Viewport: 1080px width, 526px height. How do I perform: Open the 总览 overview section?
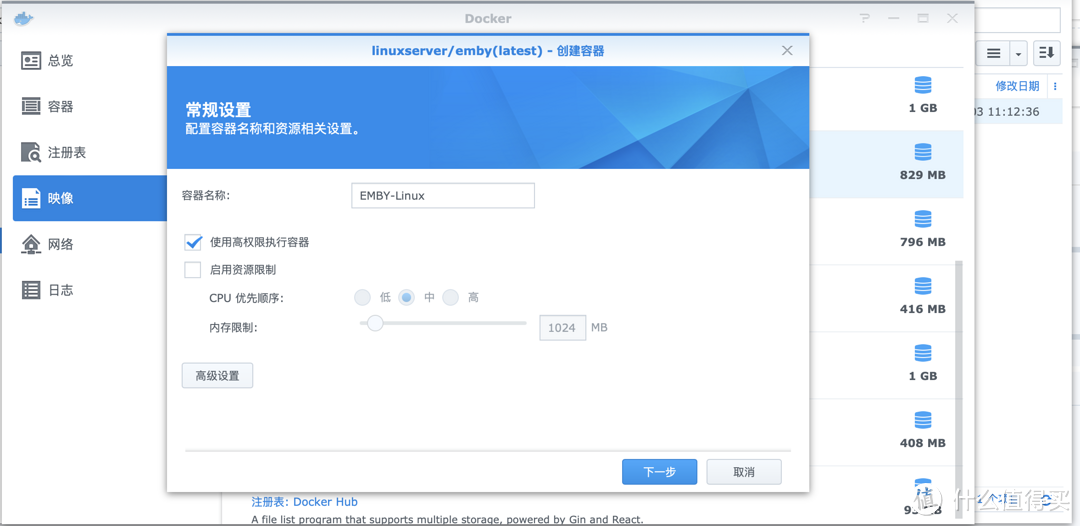pos(90,61)
